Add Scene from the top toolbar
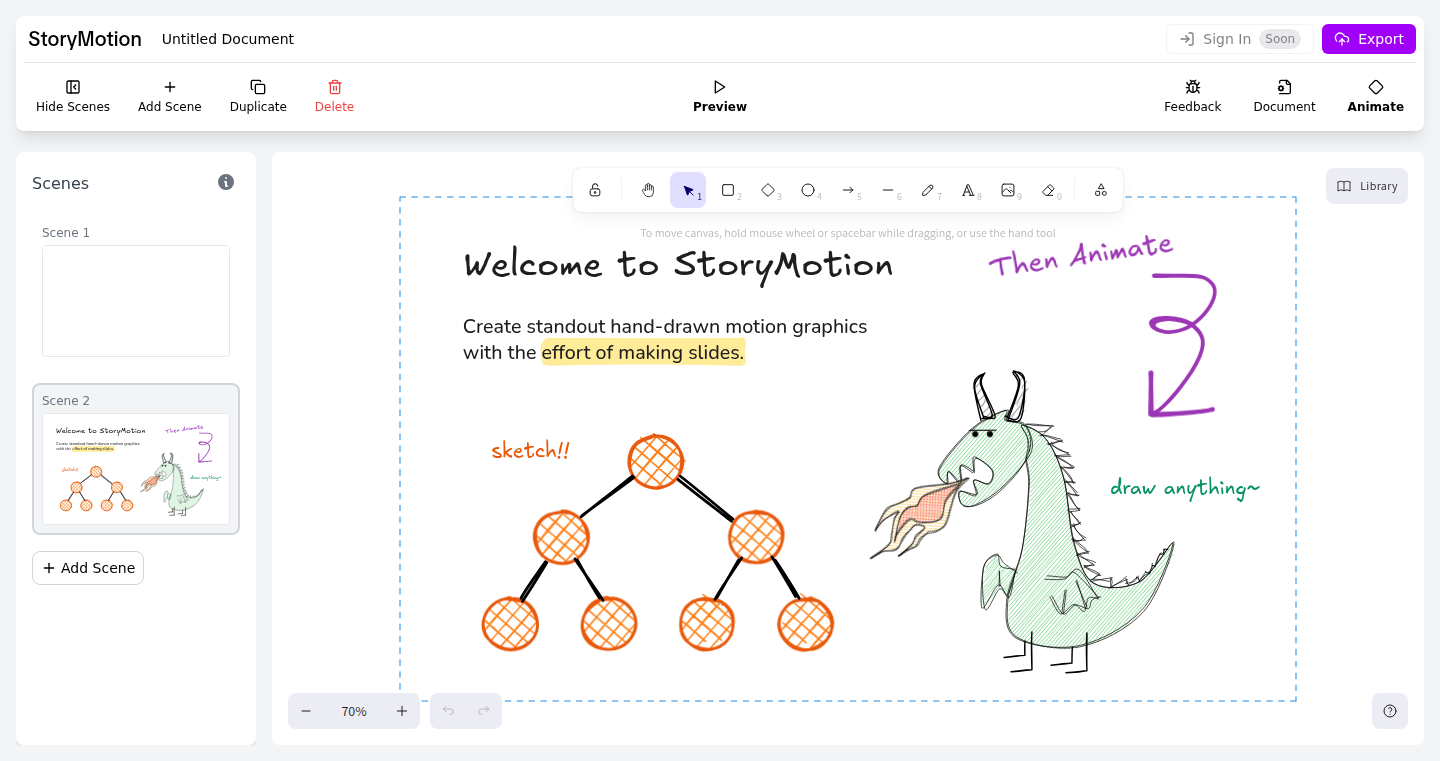The width and height of the screenshot is (1440, 761). point(170,96)
